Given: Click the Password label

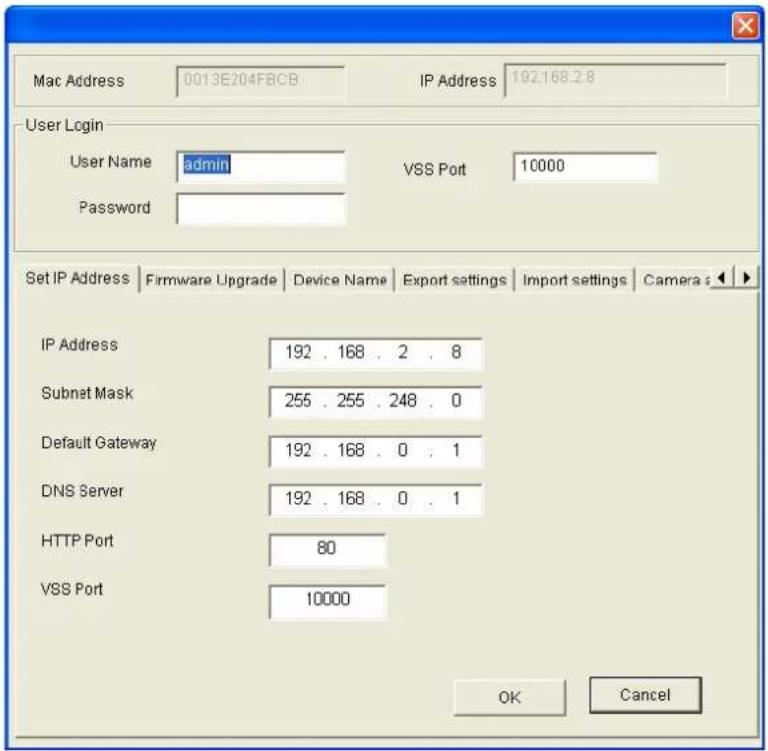Looking at the screenshot, I should (x=114, y=208).
